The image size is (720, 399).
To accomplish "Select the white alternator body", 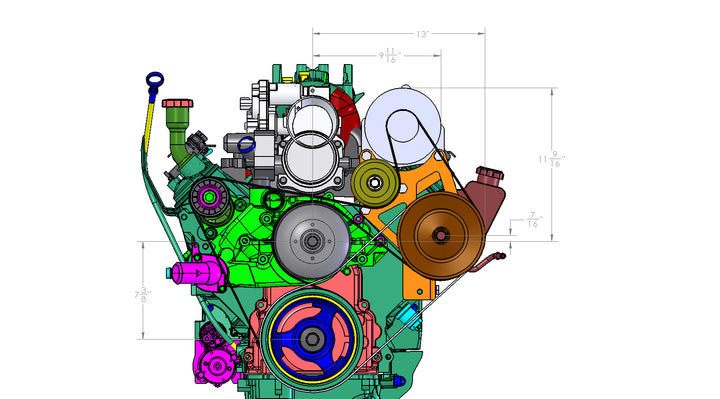I will pyautogui.click(x=404, y=125).
